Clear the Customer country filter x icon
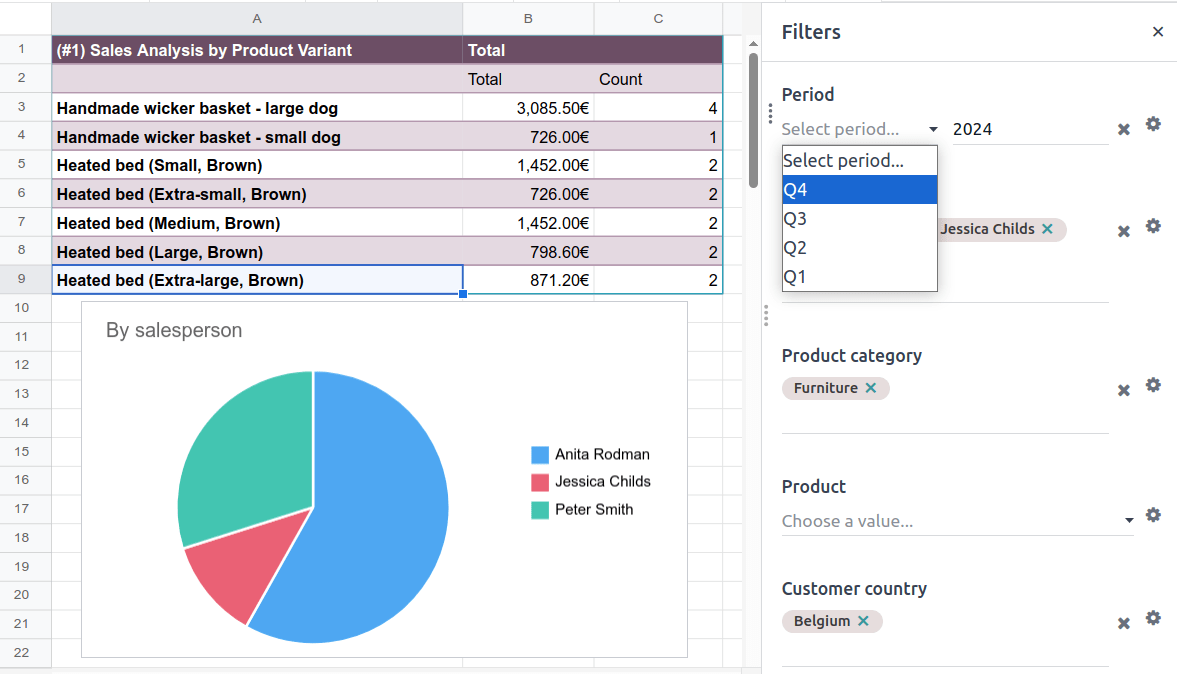Viewport: 1177px width, 674px height. pos(1123,623)
